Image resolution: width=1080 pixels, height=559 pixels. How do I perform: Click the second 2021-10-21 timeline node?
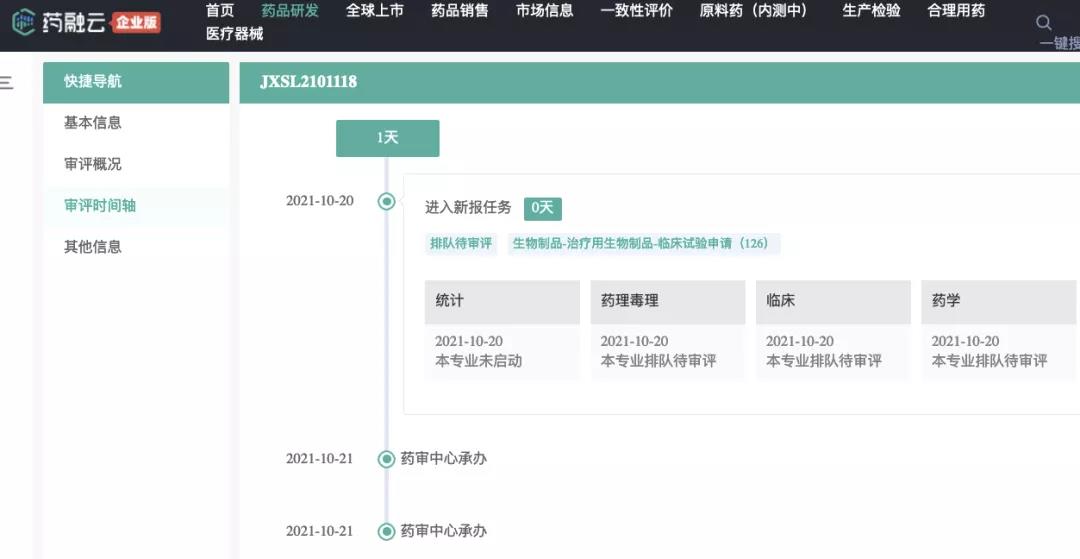click(386, 531)
